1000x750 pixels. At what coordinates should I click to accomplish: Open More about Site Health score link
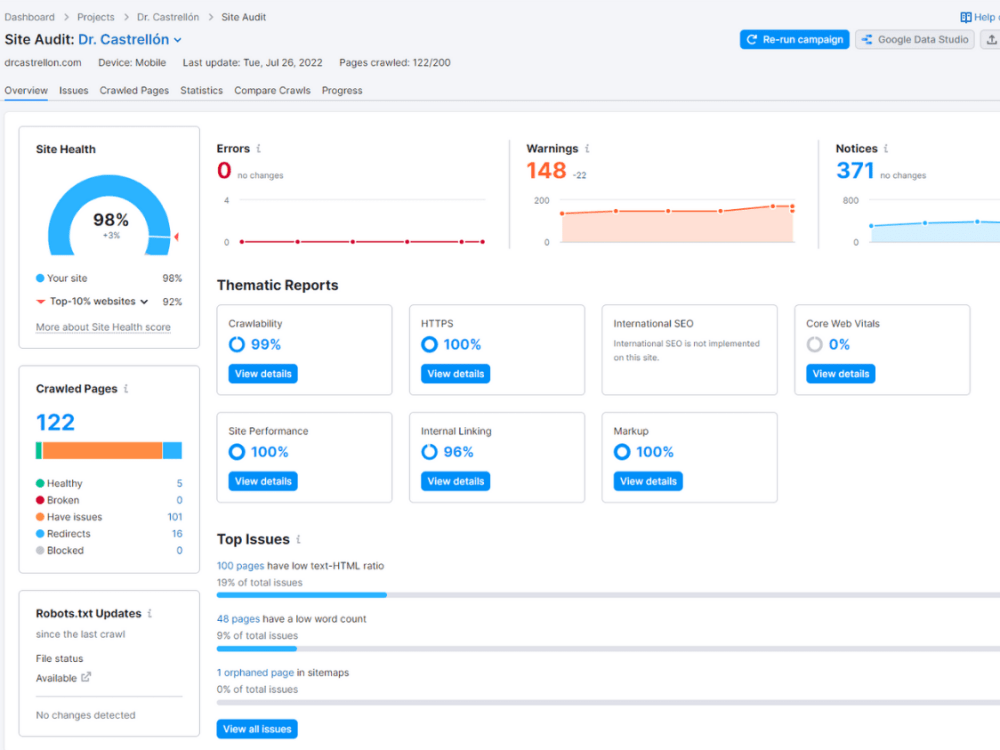click(x=103, y=327)
